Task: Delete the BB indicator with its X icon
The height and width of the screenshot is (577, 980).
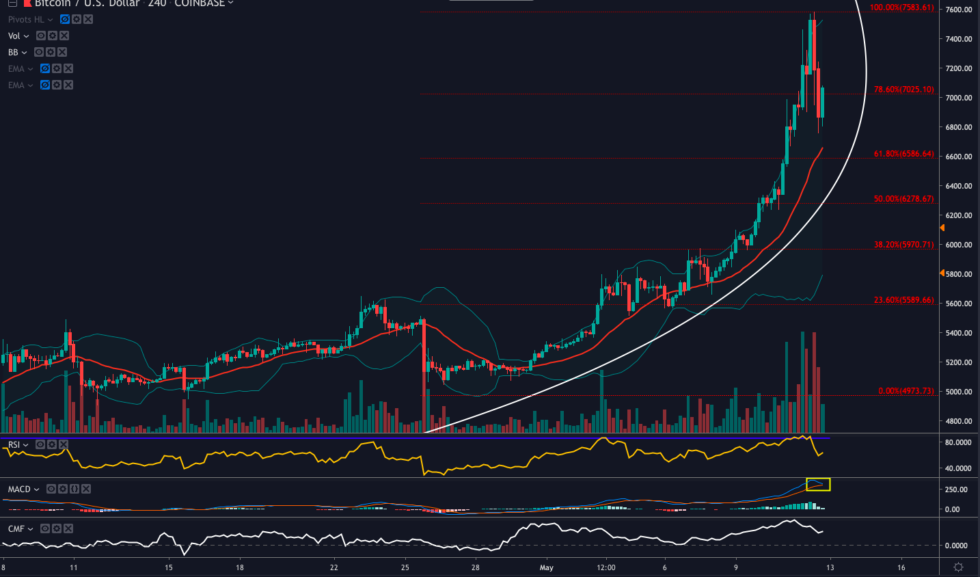Action: point(62,52)
